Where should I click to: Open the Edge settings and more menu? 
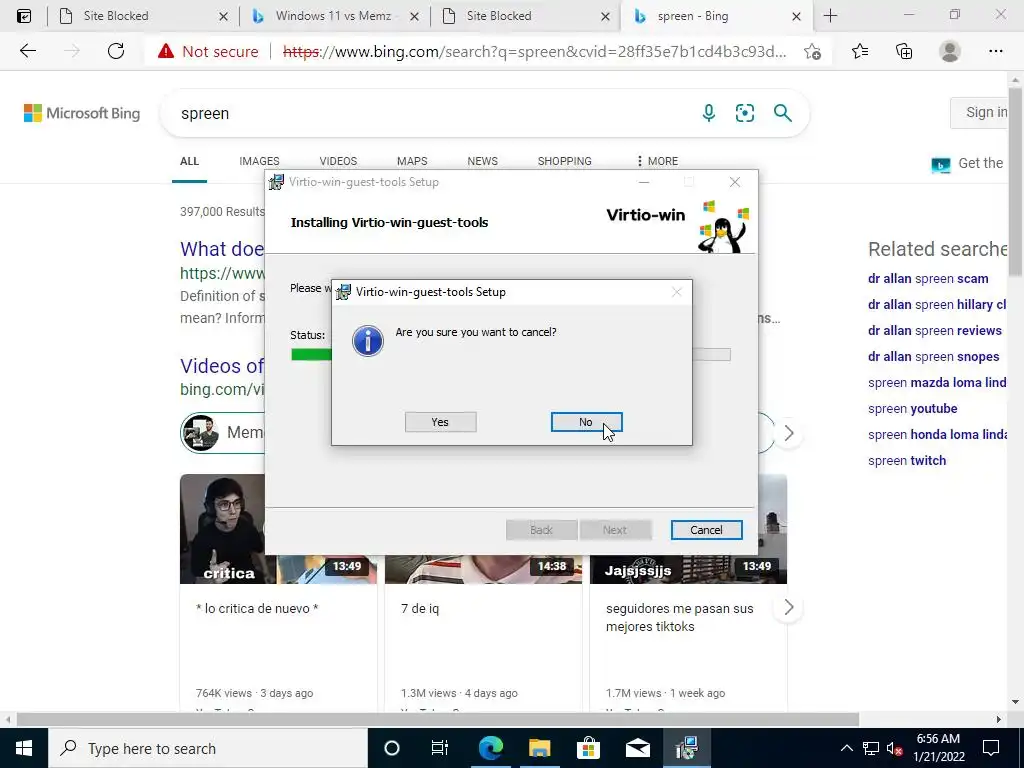click(995, 51)
